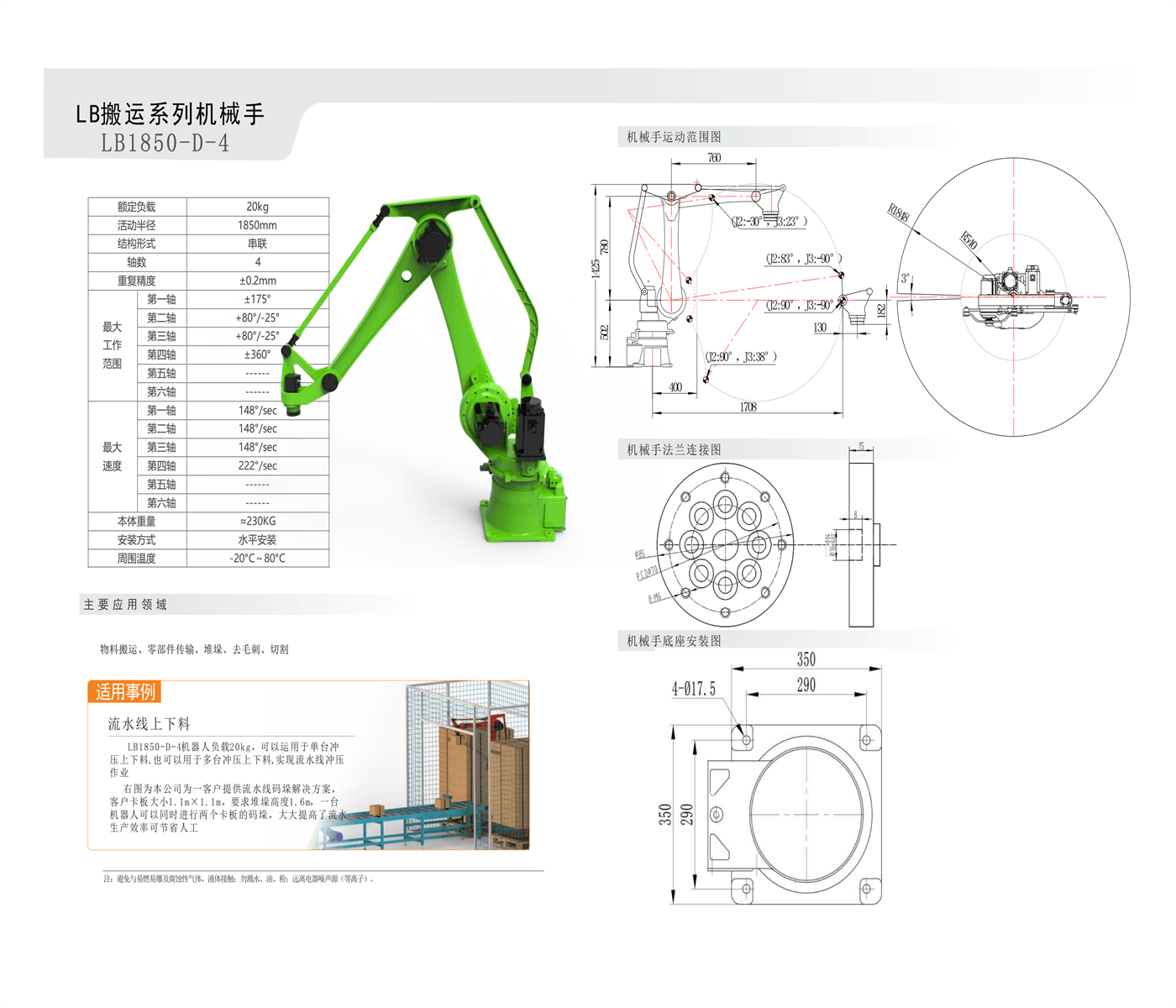Select the repeat accuracy value "±0.2mm"
Screen dimensions: 1176x1008
[x=258, y=281]
